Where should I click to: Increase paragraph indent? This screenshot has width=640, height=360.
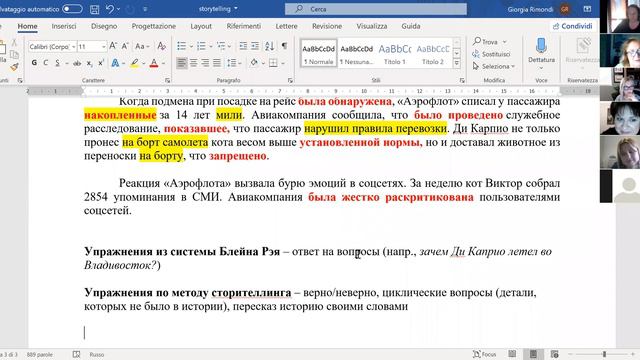pos(255,46)
